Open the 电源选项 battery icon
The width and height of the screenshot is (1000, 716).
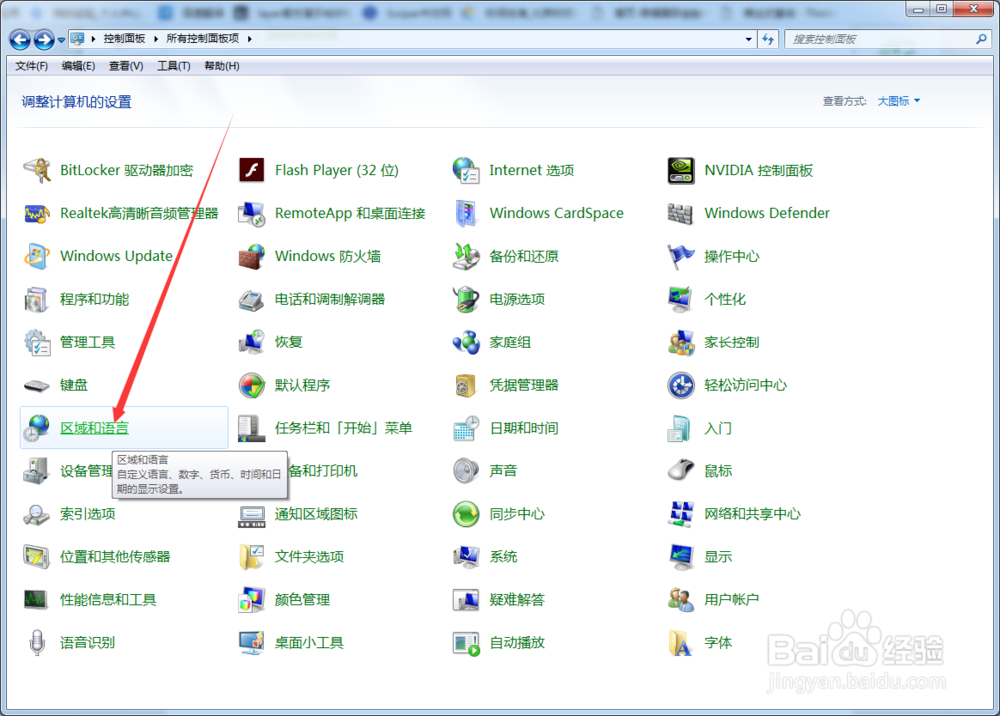(466, 299)
